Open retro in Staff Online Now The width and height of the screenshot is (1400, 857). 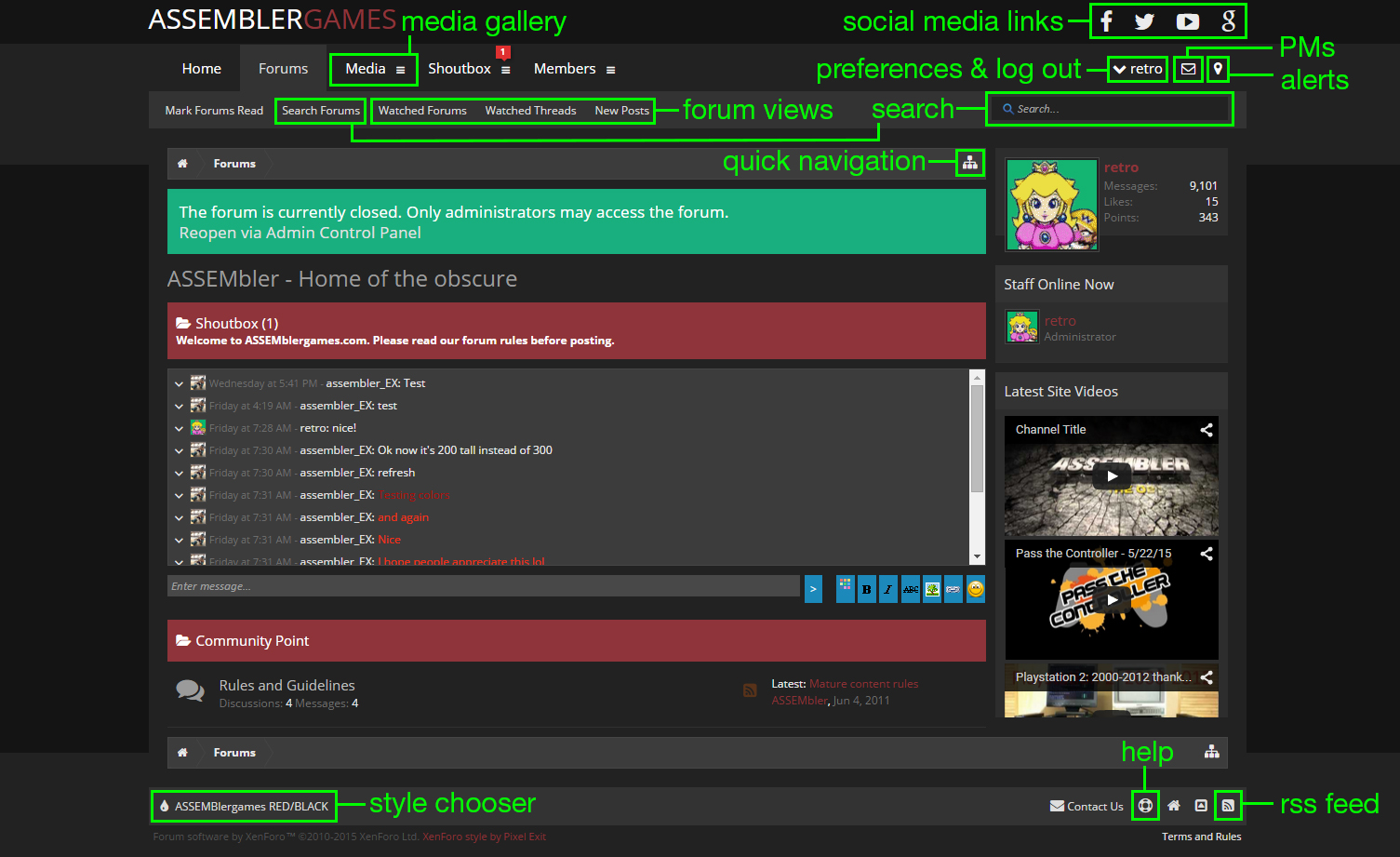(x=1060, y=321)
